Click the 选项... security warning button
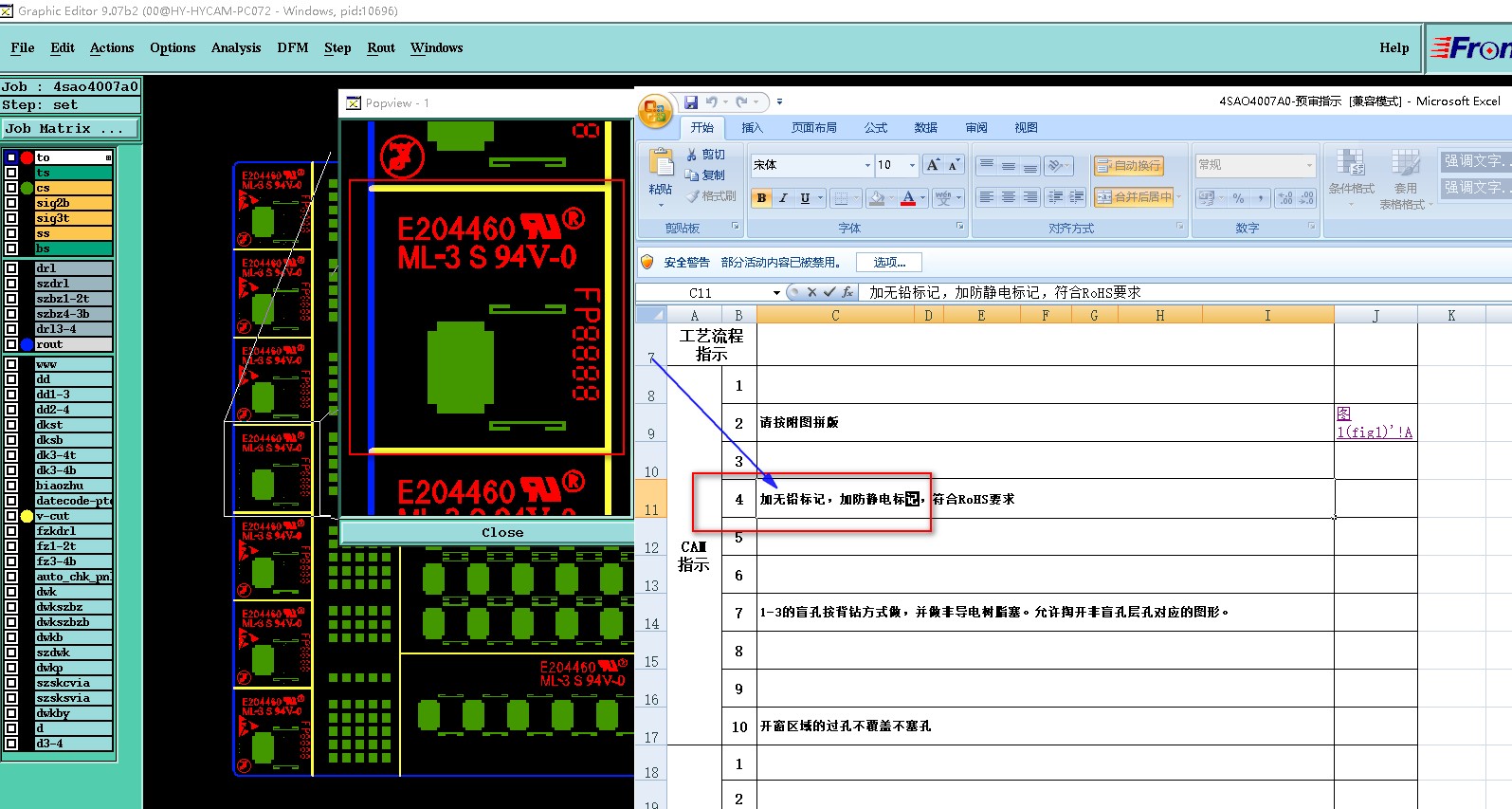Image resolution: width=1512 pixels, height=809 pixels. 889,263
